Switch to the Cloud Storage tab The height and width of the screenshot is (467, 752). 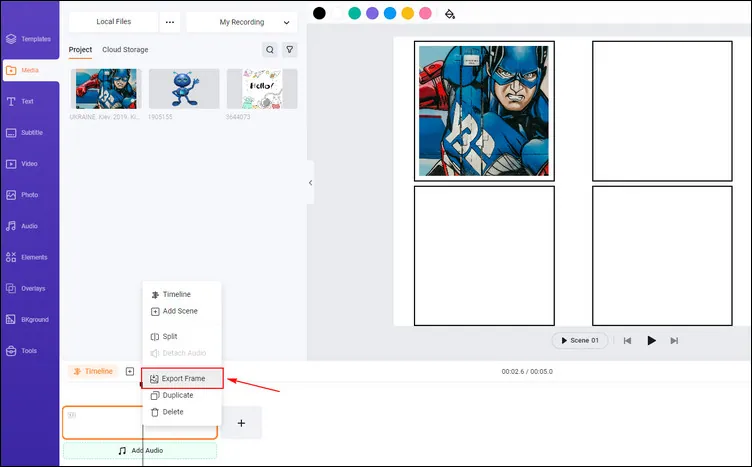tap(125, 49)
